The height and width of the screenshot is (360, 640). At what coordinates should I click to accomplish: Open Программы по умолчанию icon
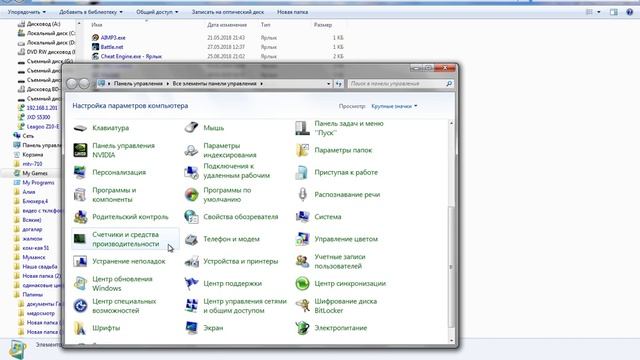click(191, 195)
